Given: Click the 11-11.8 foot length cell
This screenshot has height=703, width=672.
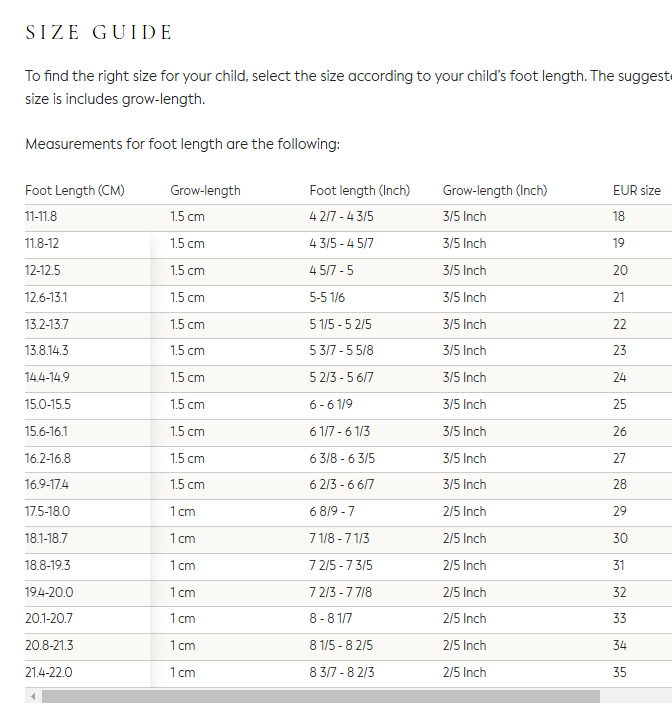Looking at the screenshot, I should click(x=41, y=216).
